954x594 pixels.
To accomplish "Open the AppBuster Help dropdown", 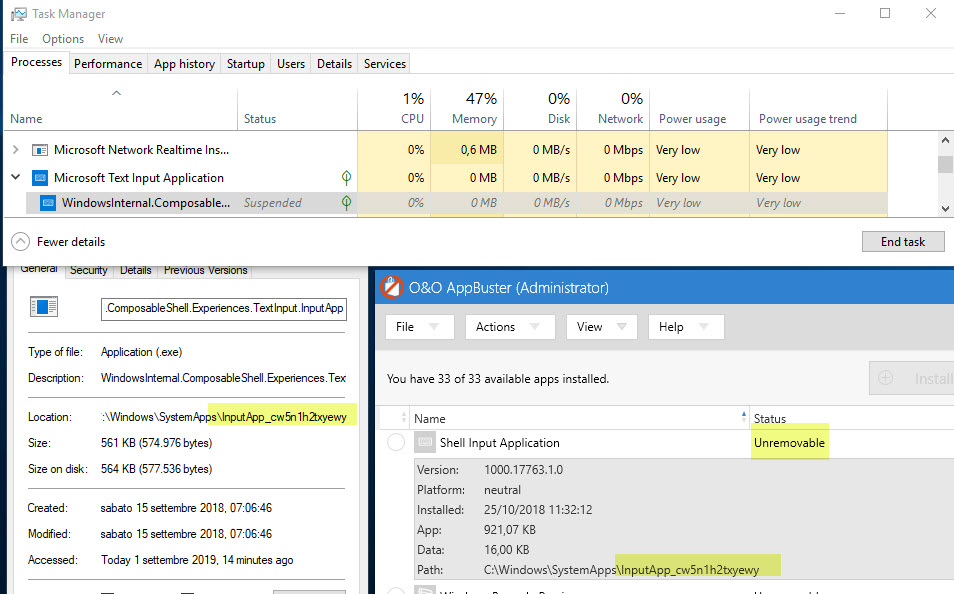I will click(x=686, y=327).
